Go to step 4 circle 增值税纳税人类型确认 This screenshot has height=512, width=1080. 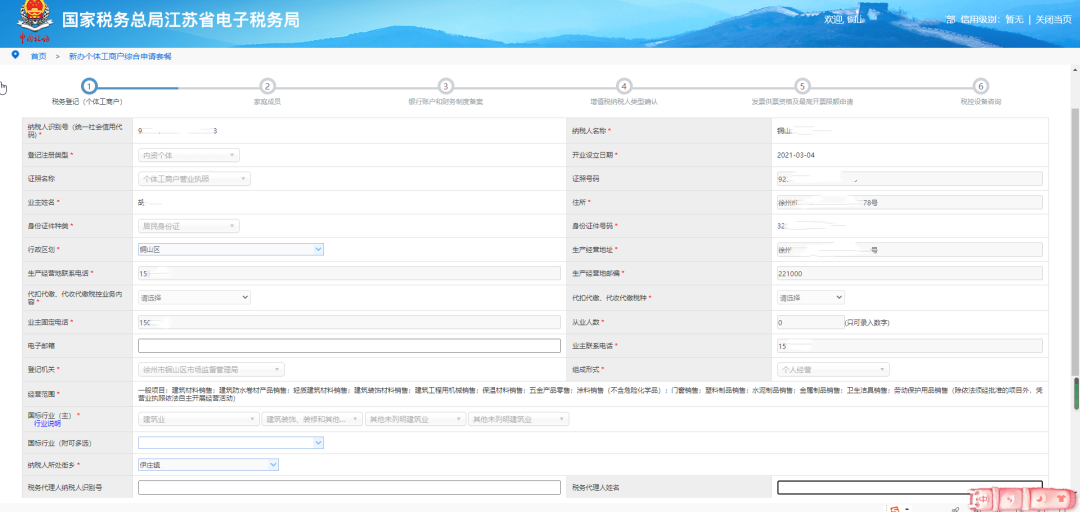tap(624, 86)
